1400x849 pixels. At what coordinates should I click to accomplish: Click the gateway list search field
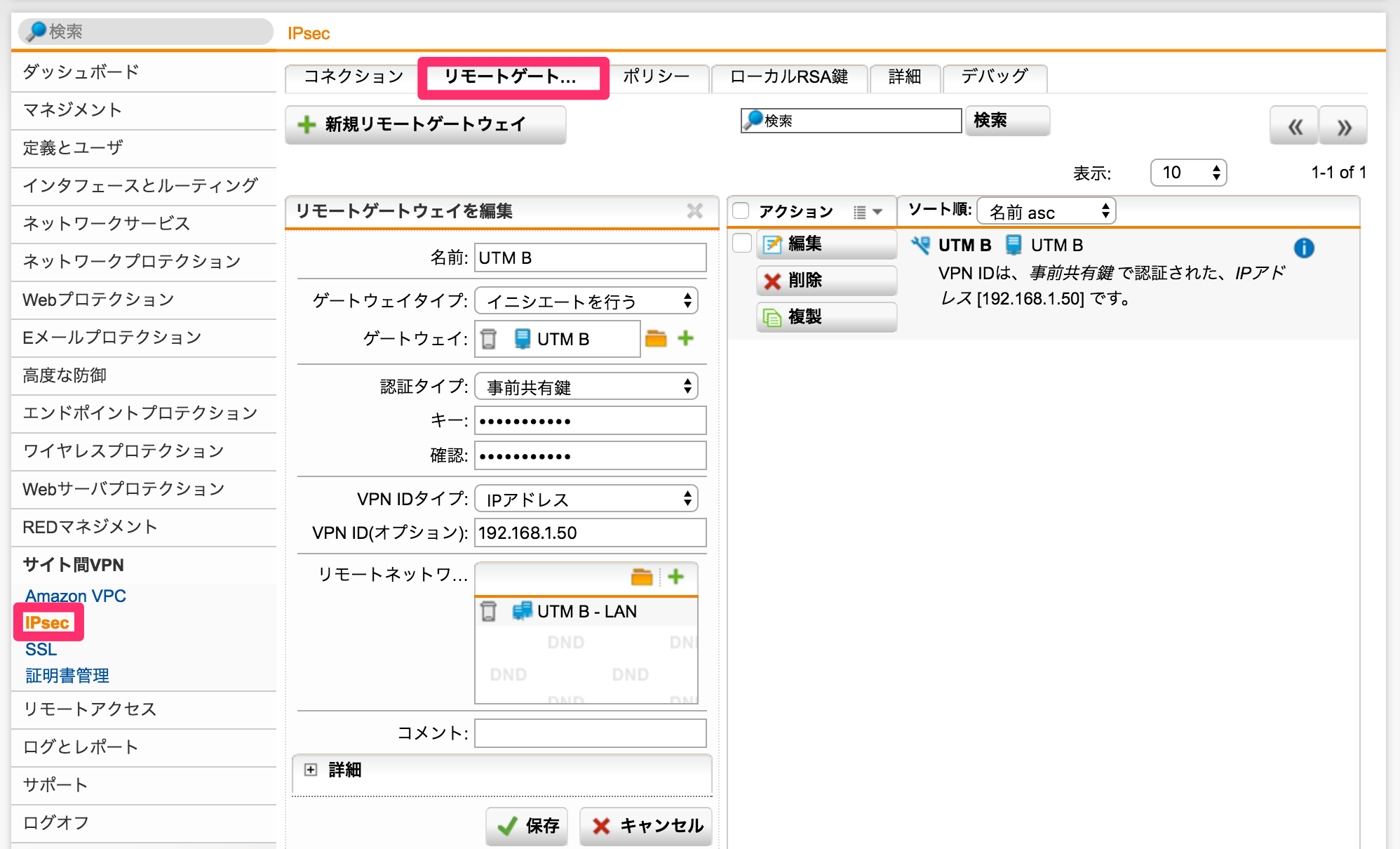click(852, 120)
